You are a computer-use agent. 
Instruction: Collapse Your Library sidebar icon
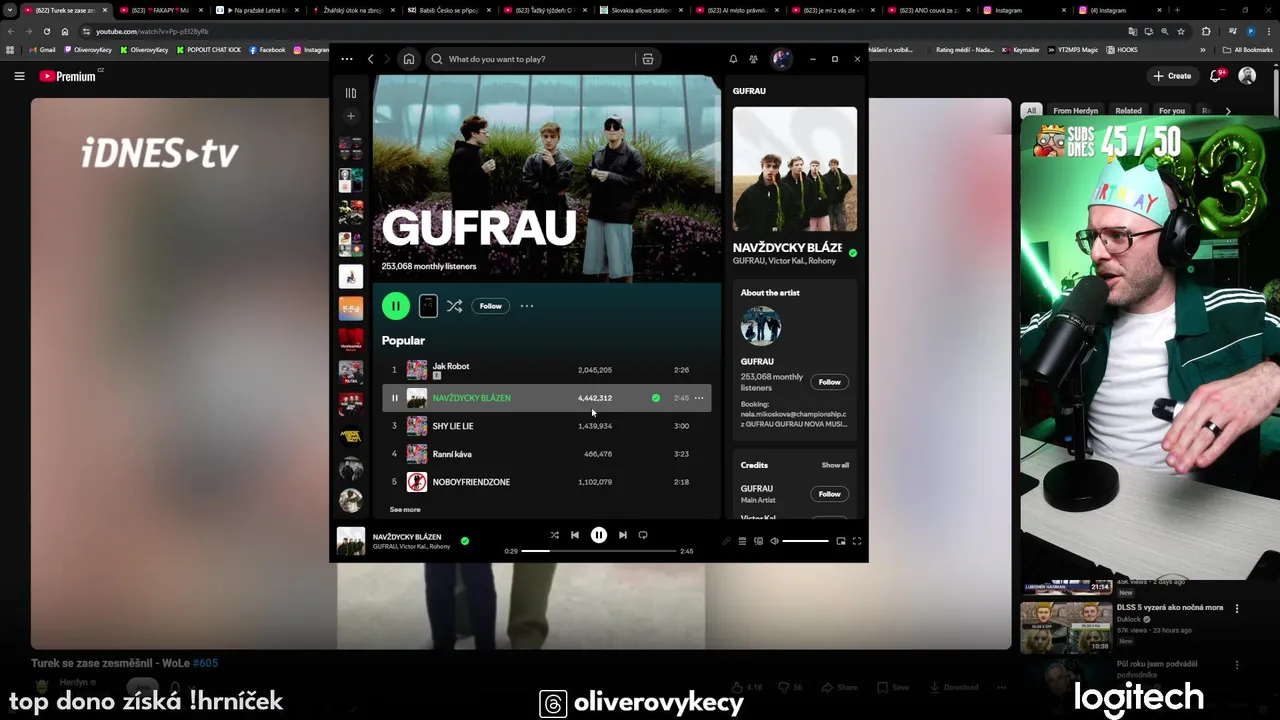(351, 93)
